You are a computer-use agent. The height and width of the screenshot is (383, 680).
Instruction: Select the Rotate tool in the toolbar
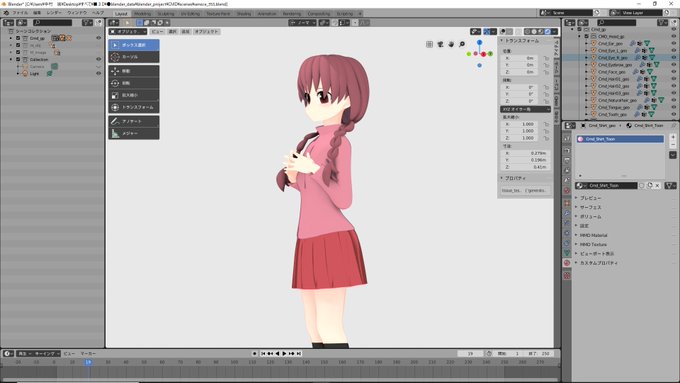[x=134, y=83]
